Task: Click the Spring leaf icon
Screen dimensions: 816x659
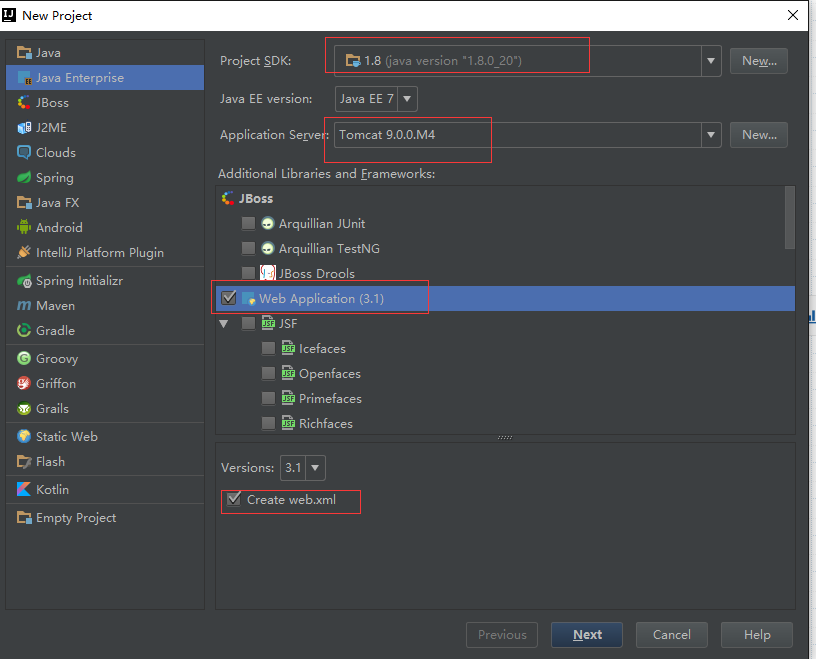Action: pyautogui.click(x=24, y=178)
